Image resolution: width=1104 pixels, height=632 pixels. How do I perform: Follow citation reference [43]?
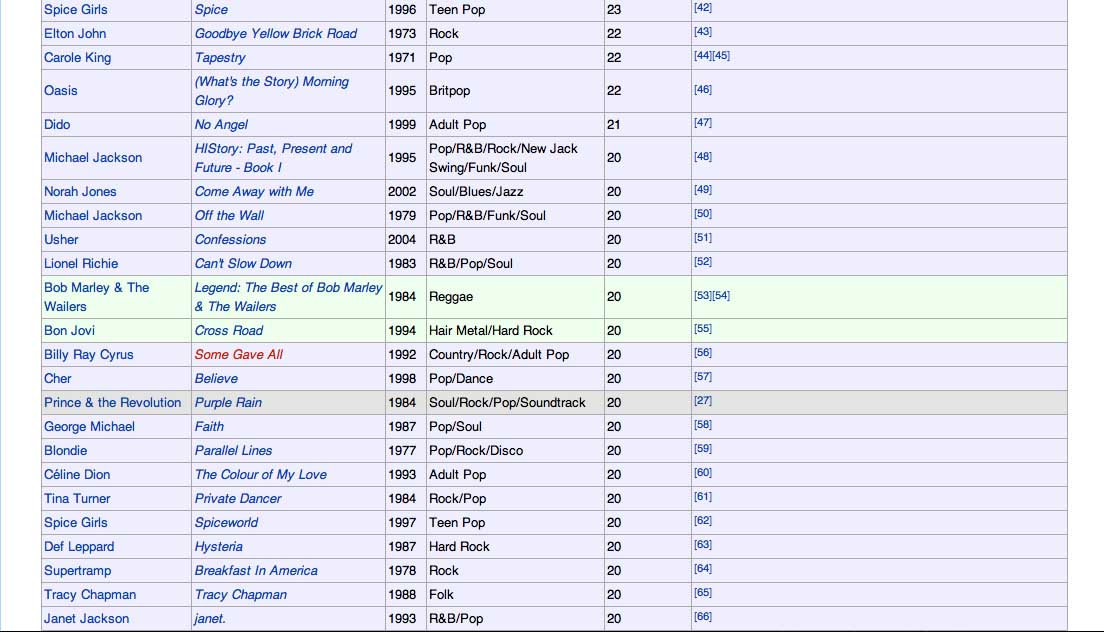[703, 32]
